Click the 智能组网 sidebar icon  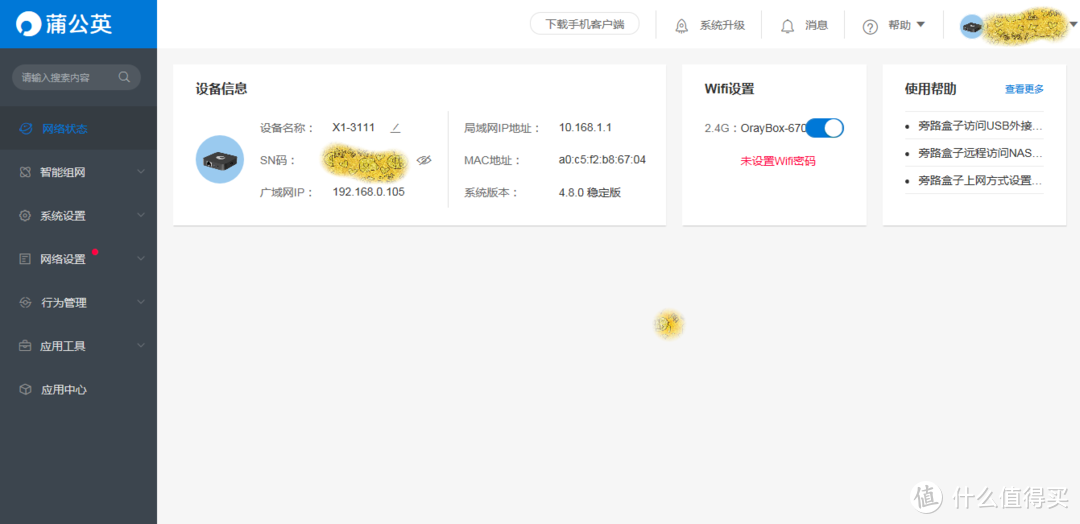point(25,172)
